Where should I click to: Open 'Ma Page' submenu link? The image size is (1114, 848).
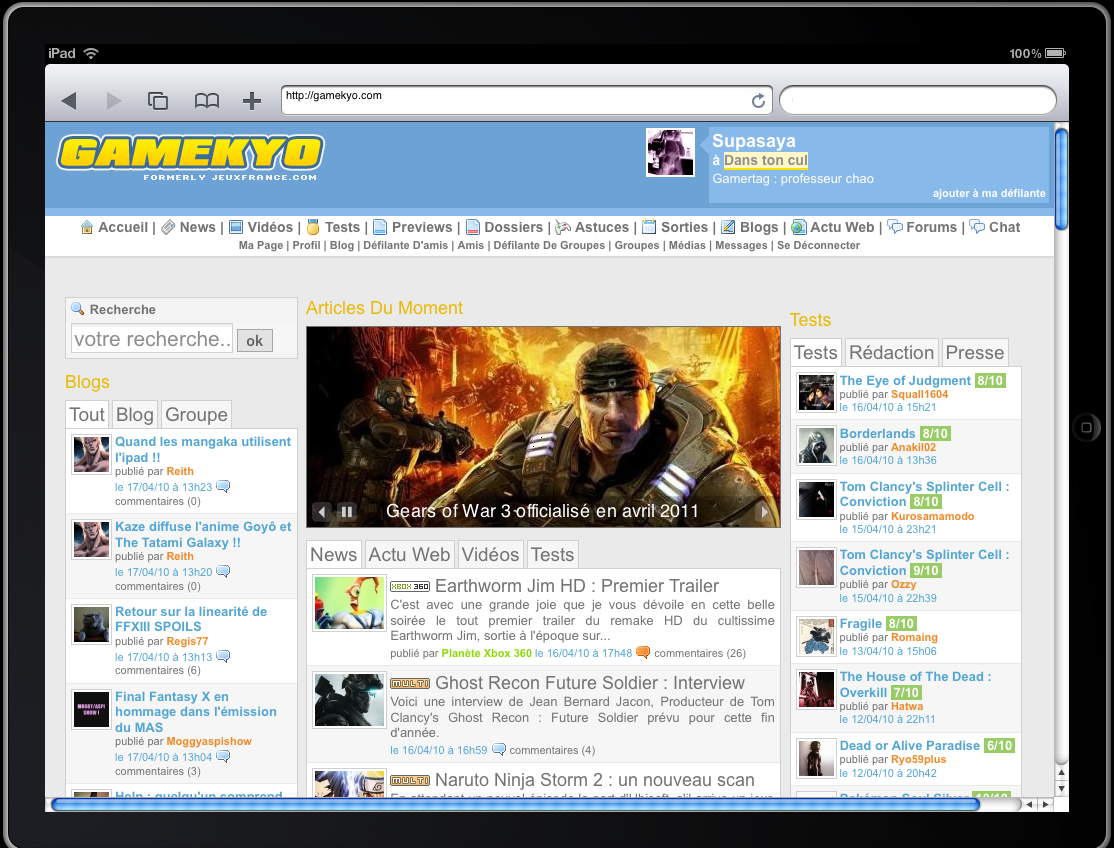coord(261,245)
